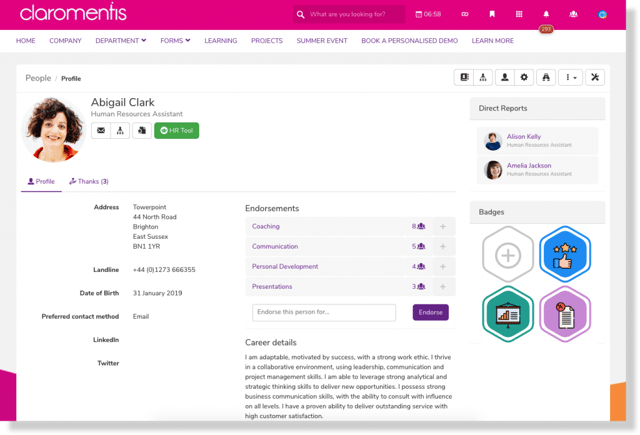Open the Company menu item

click(x=65, y=41)
